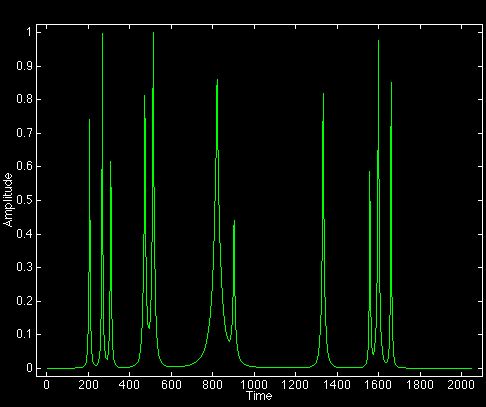Click the peak tip near time 270
Screen dimensions: 486x407
click(102, 34)
